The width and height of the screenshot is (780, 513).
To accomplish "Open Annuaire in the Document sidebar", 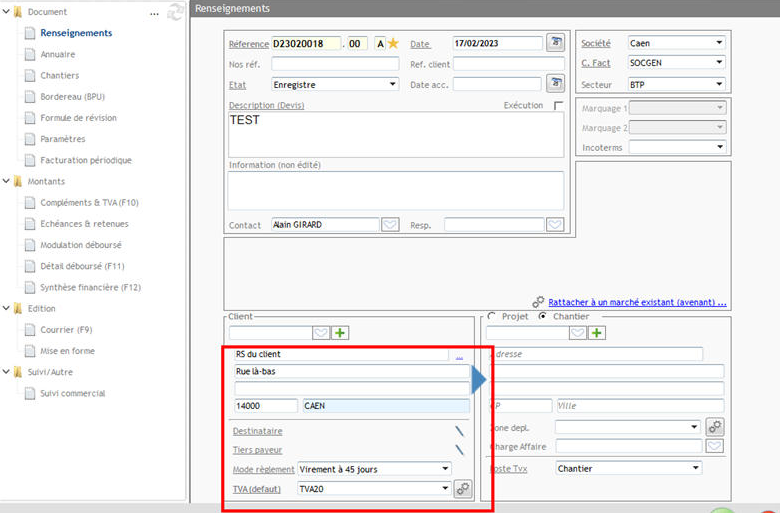I will (57, 54).
